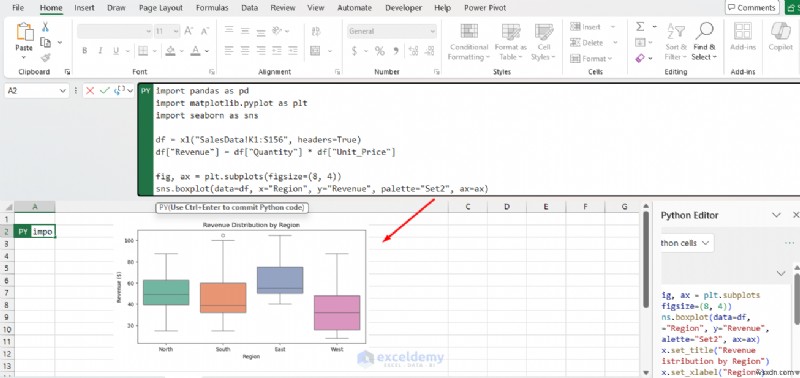The image size is (800, 378).
Task: Click in the Python formula bar code
Action: pos(477,140)
